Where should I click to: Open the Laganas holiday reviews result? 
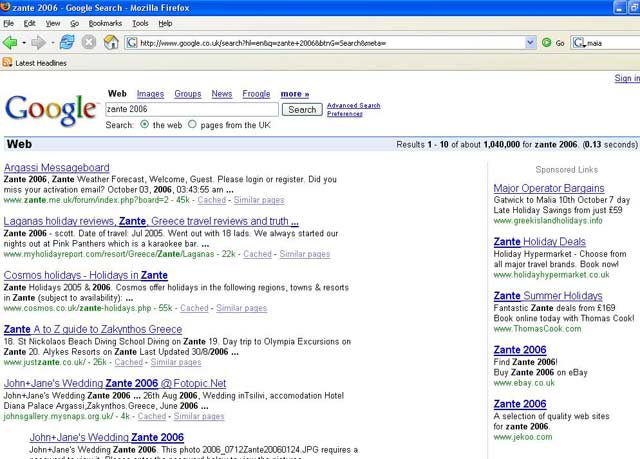(151, 221)
